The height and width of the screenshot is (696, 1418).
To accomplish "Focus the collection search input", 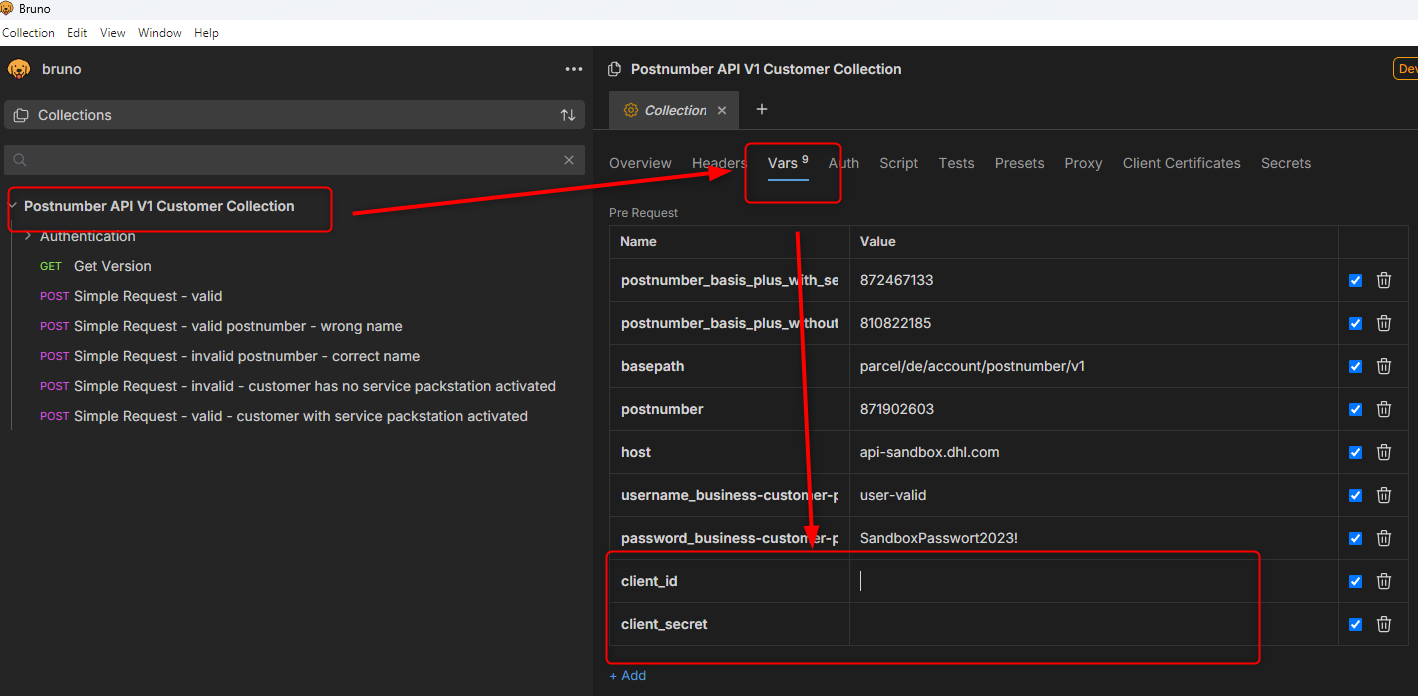I will (x=294, y=160).
